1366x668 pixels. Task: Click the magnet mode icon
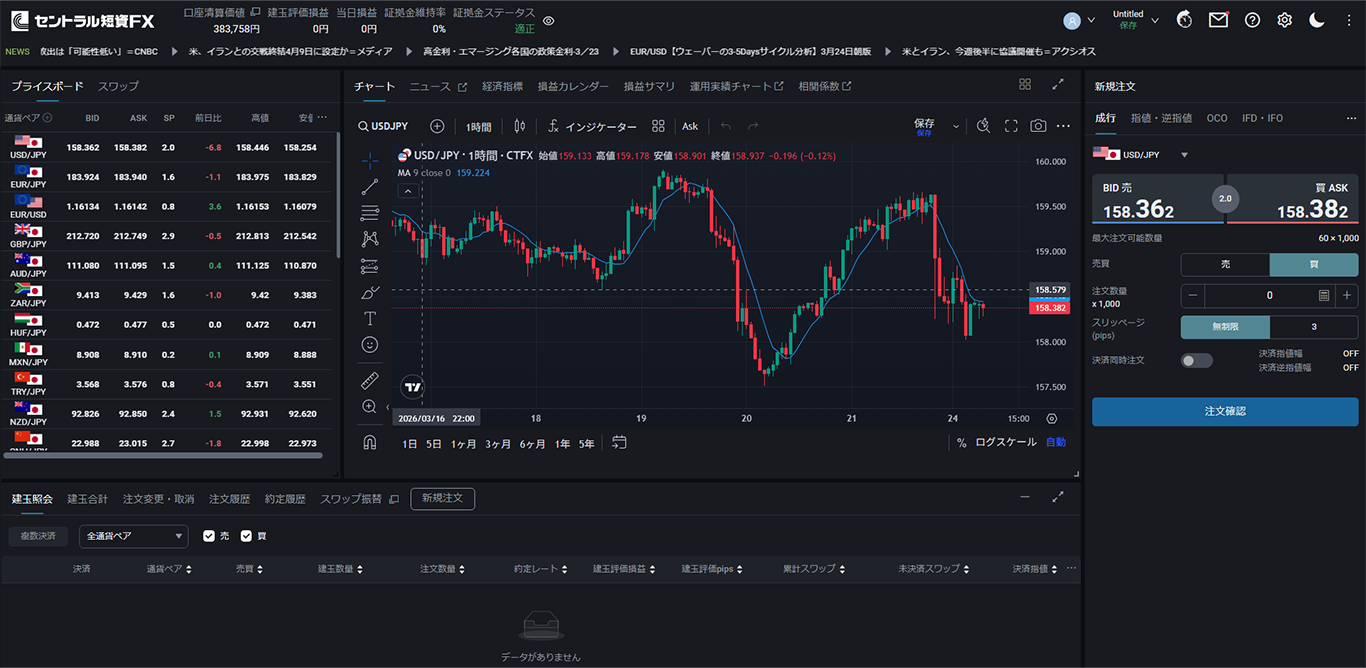click(370, 443)
